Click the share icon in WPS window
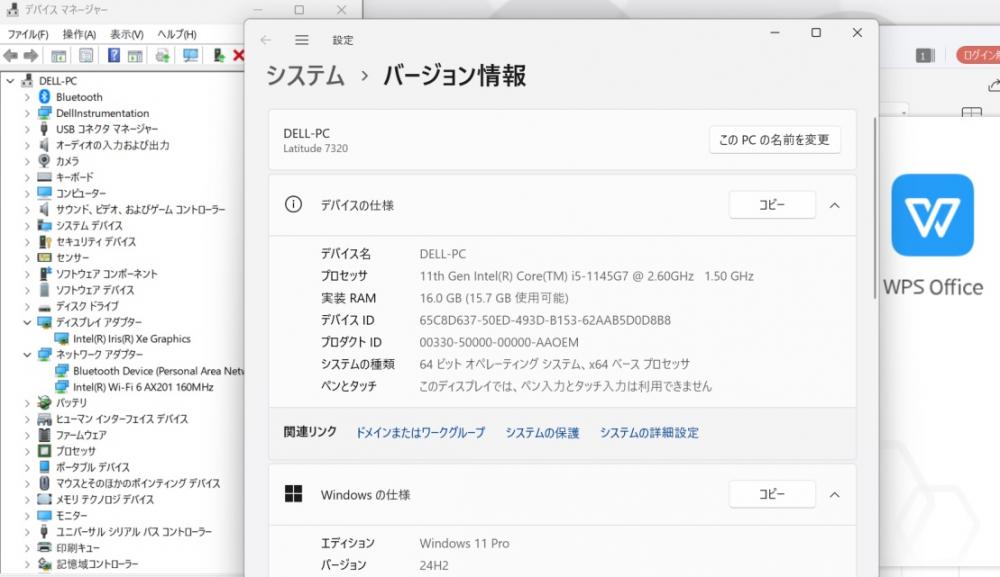 pyautogui.click(x=994, y=85)
